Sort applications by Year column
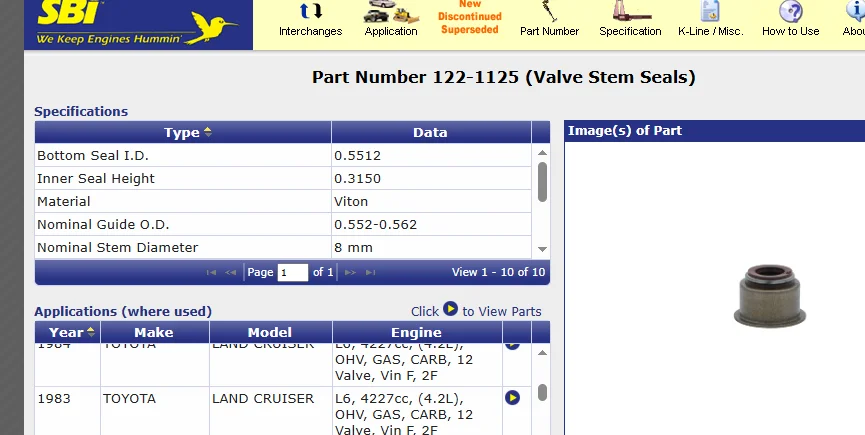This screenshot has height=435, width=865. click(68, 332)
